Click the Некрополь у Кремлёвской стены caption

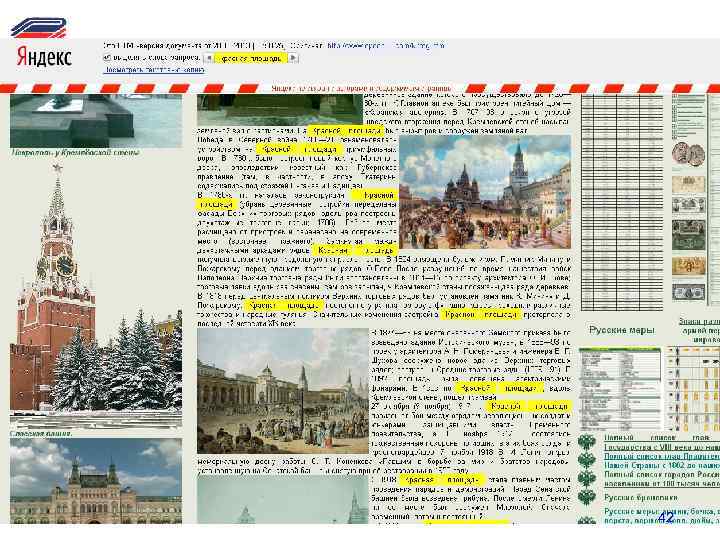[75, 152]
